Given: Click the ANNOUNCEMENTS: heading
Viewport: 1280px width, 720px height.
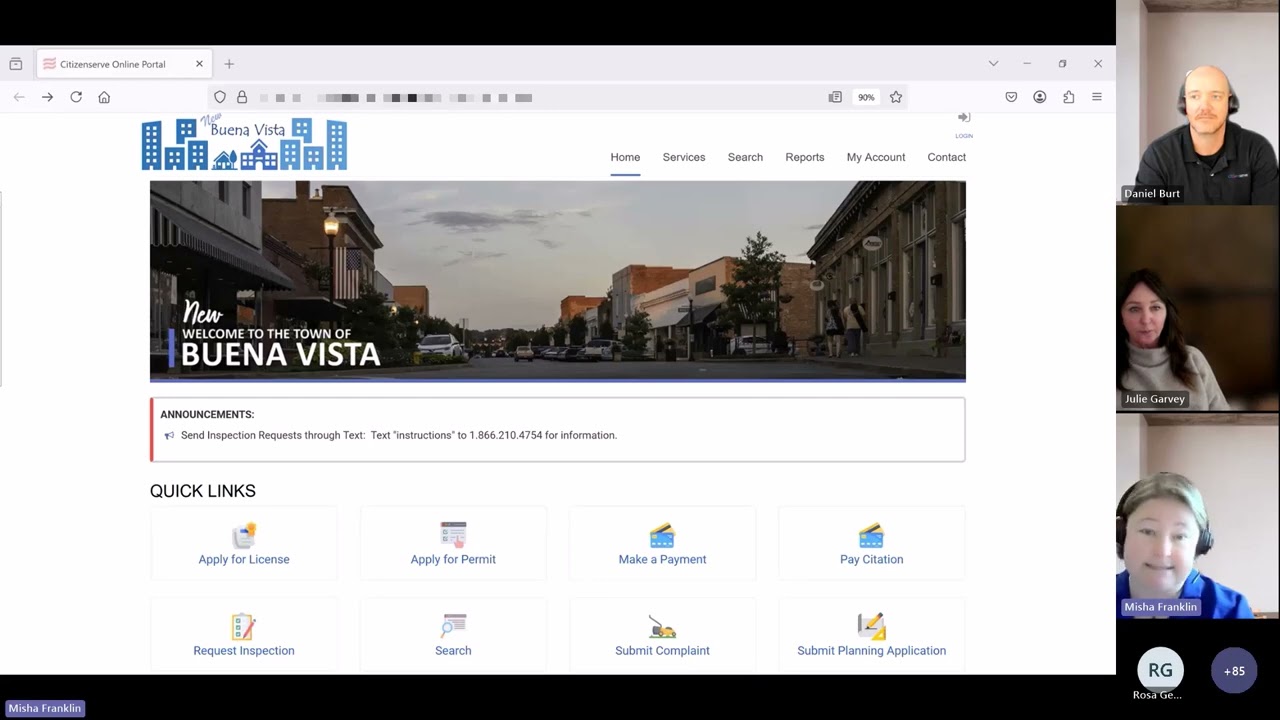Looking at the screenshot, I should (x=207, y=414).
